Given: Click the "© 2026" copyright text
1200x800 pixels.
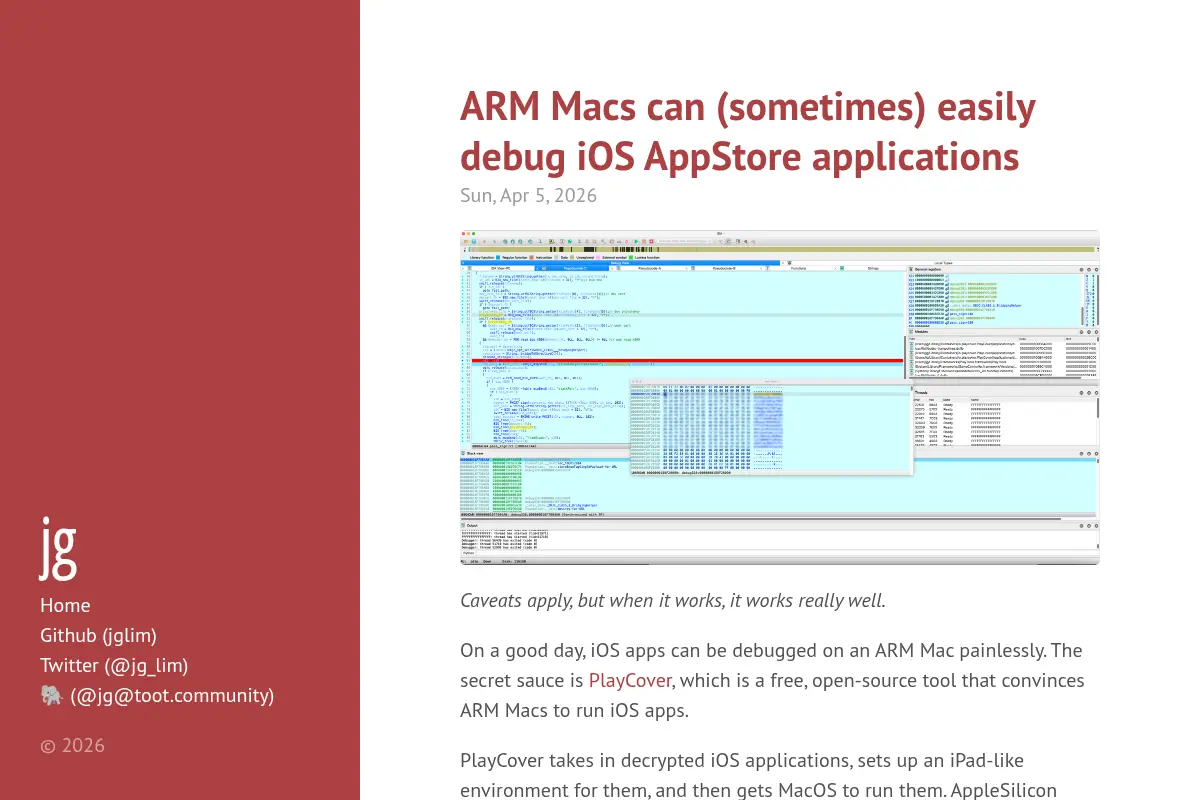Looking at the screenshot, I should click(72, 745).
